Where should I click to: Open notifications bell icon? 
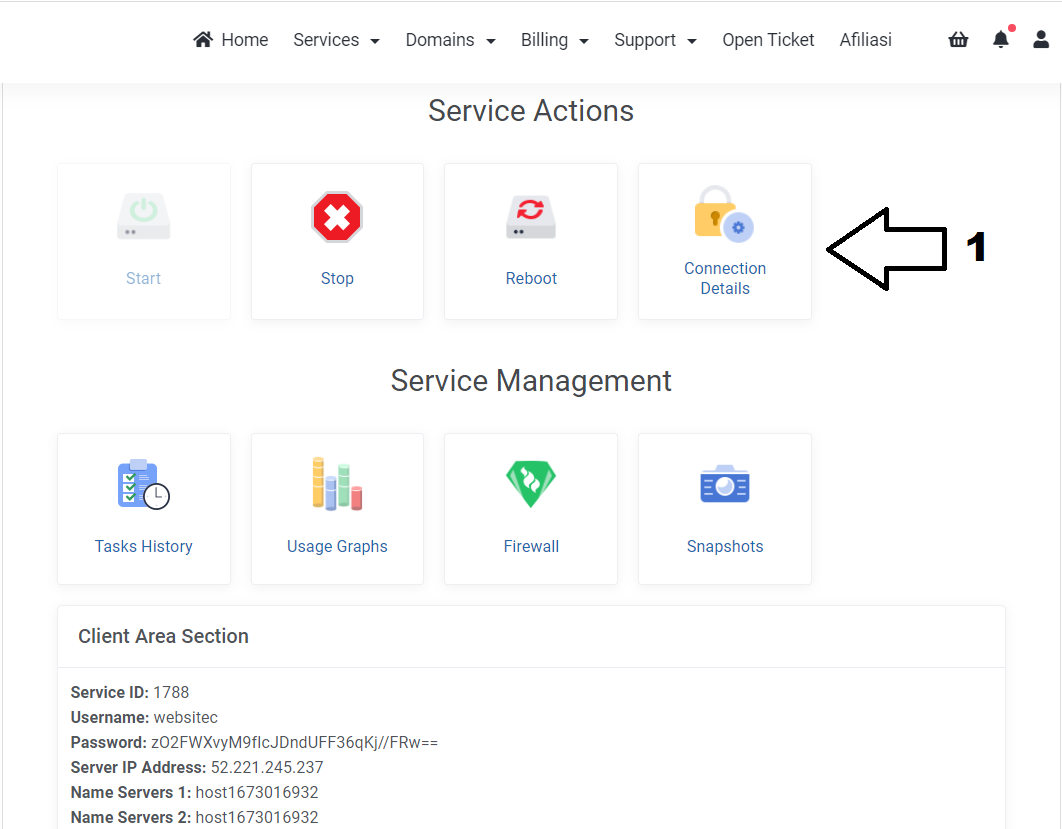point(1000,40)
